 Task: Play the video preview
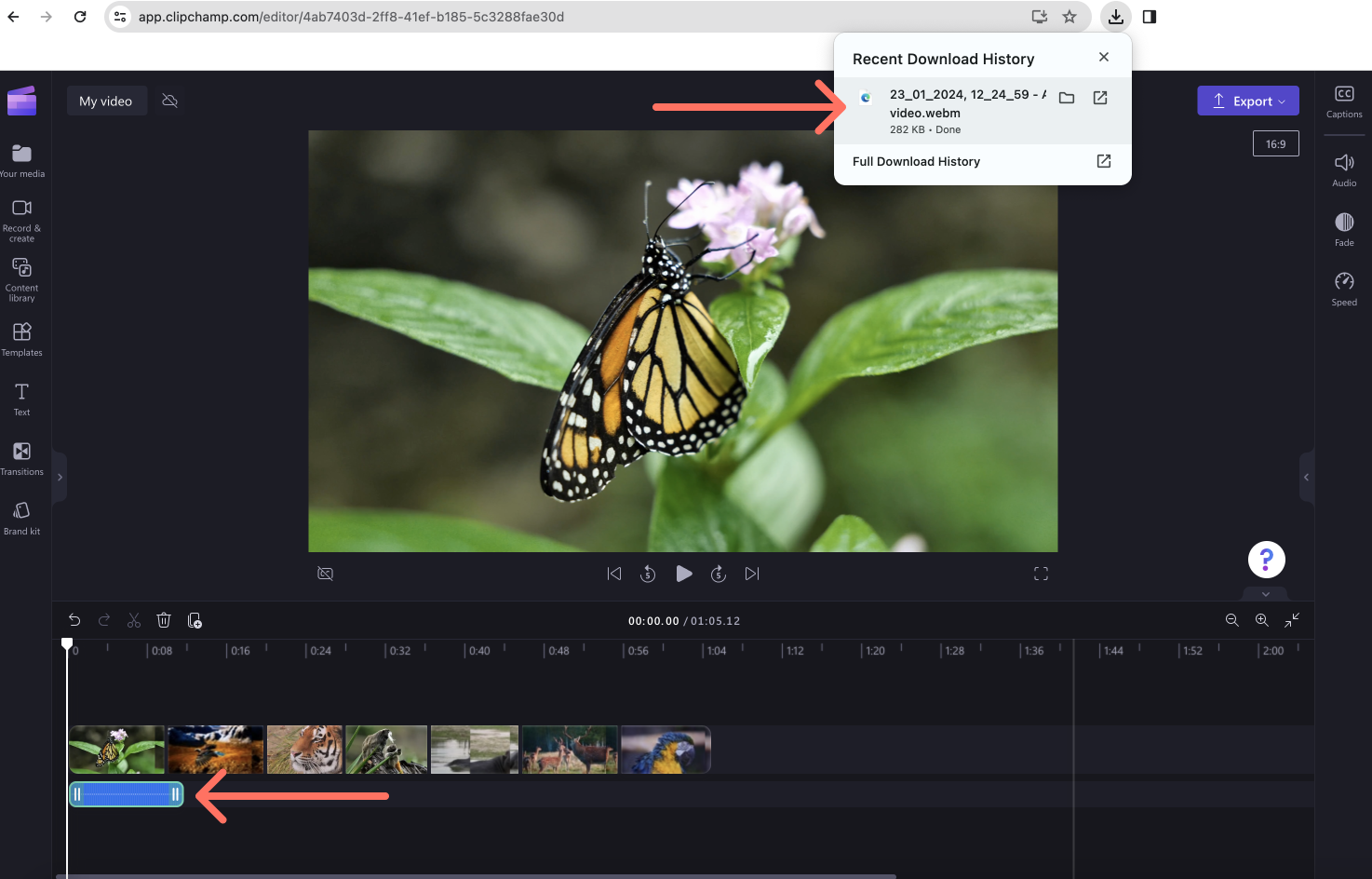click(x=683, y=574)
